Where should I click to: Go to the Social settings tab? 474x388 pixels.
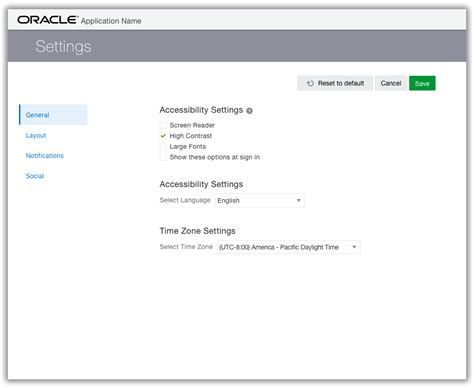tap(35, 176)
